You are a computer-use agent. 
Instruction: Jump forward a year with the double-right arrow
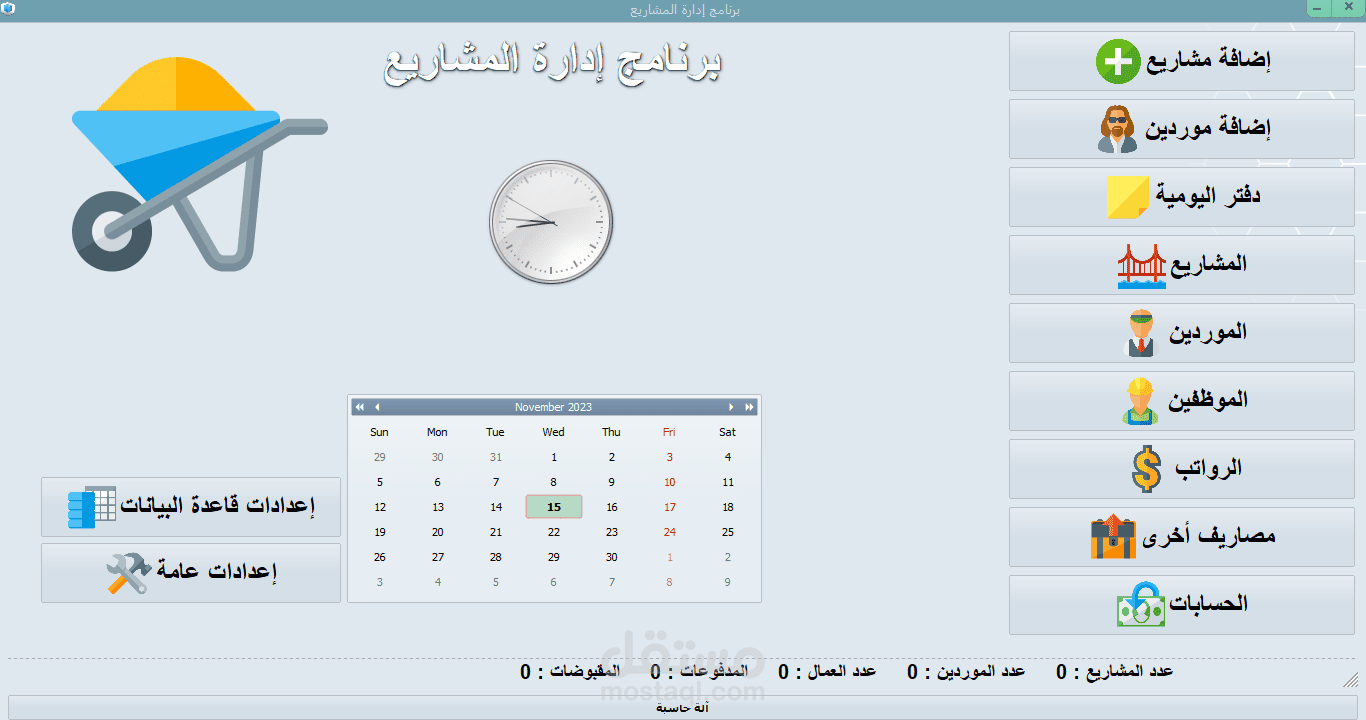(x=748, y=407)
